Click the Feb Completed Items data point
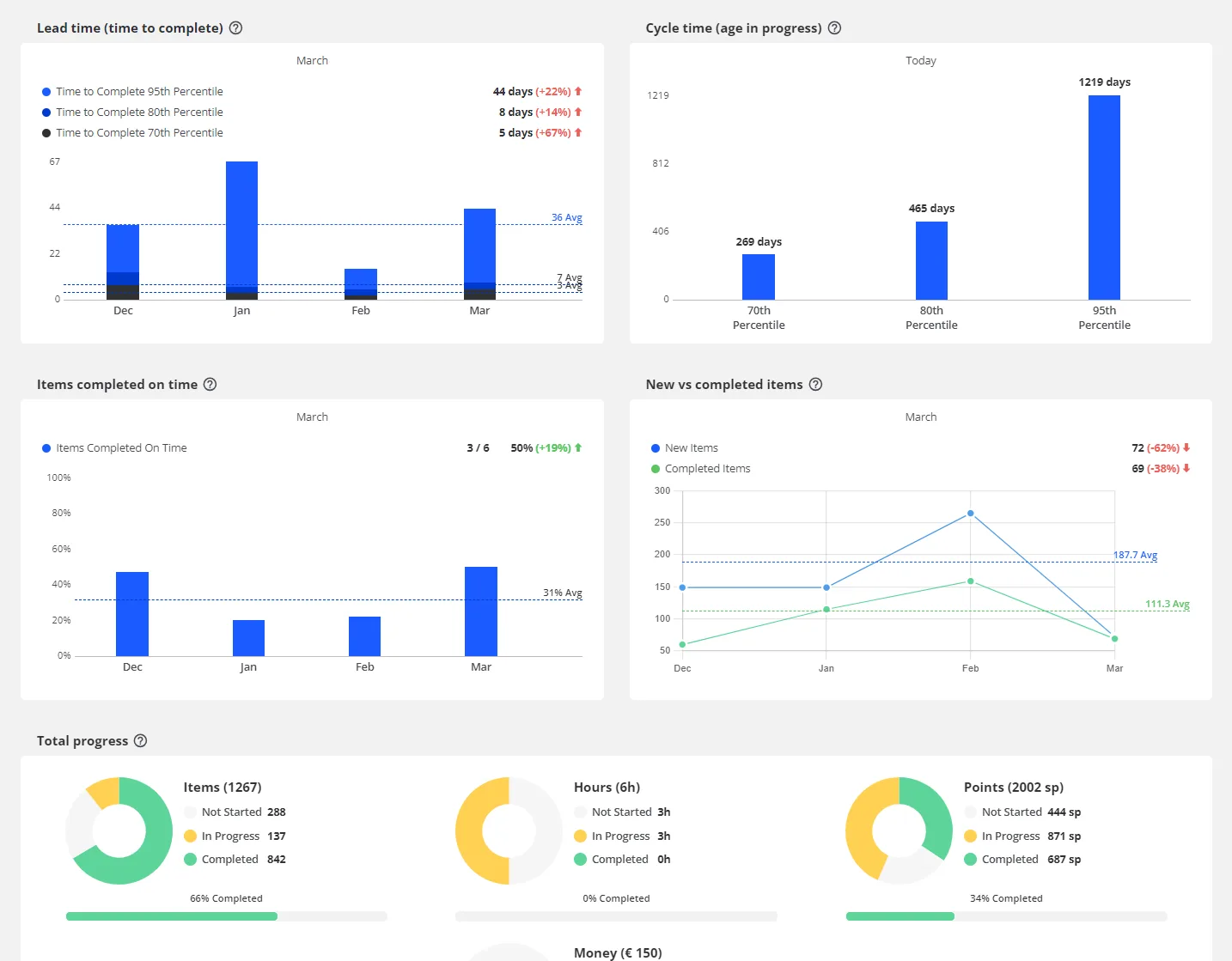Image resolution: width=1232 pixels, height=961 pixels. pyautogui.click(x=971, y=581)
